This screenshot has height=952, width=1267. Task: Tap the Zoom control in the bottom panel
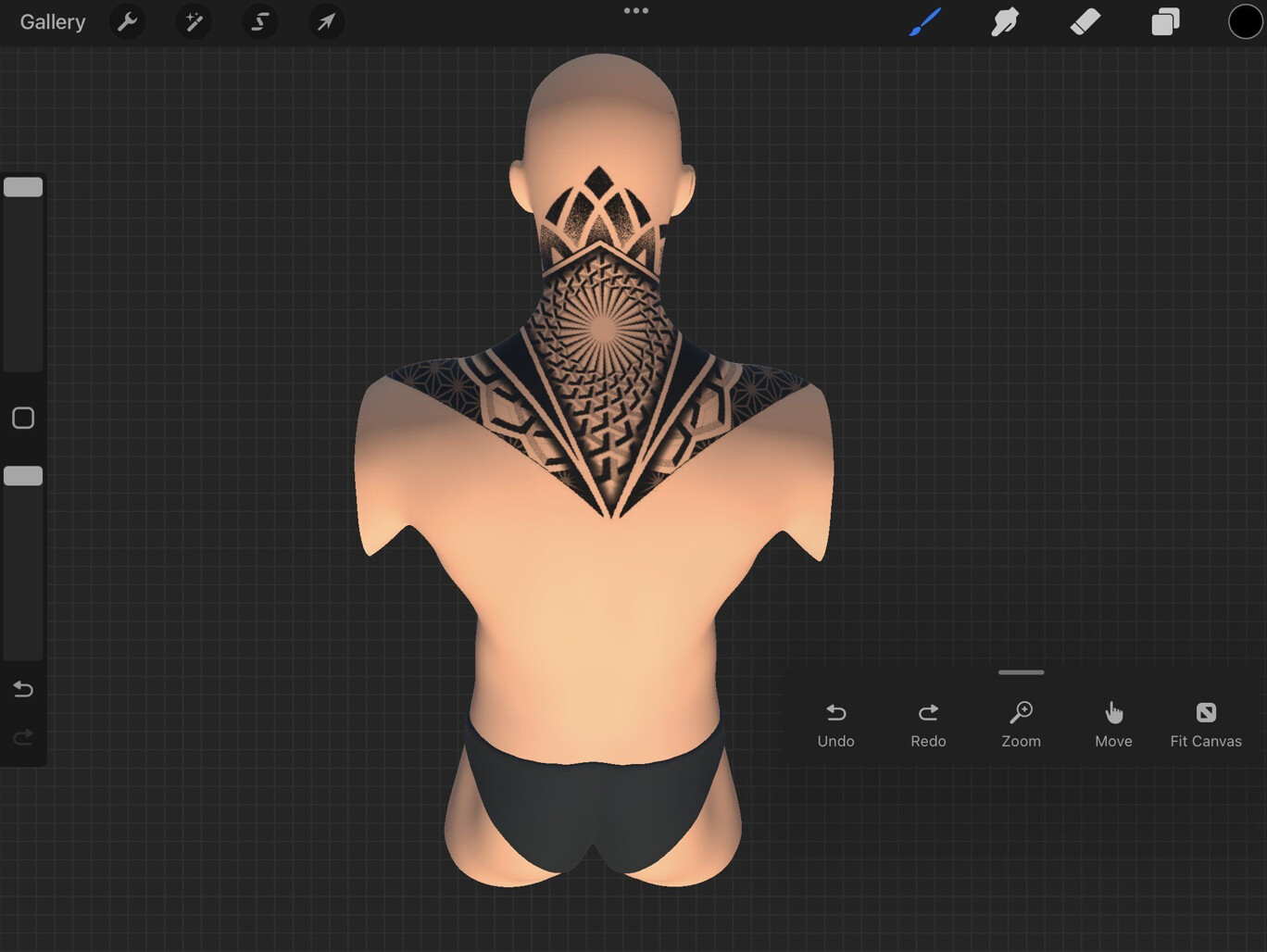[x=1021, y=724]
